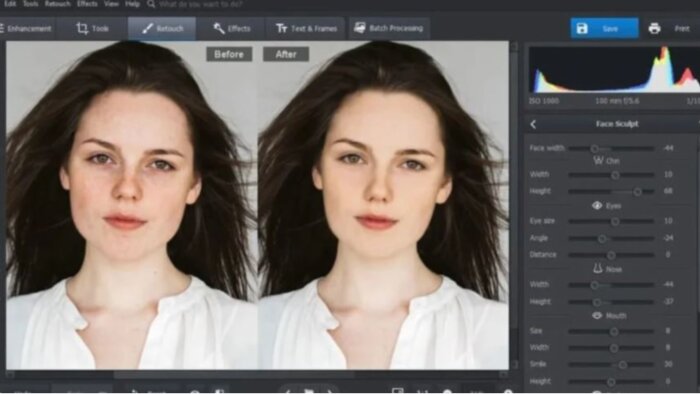Go back using the Face Sculpt chevron arrow

pyautogui.click(x=533, y=124)
